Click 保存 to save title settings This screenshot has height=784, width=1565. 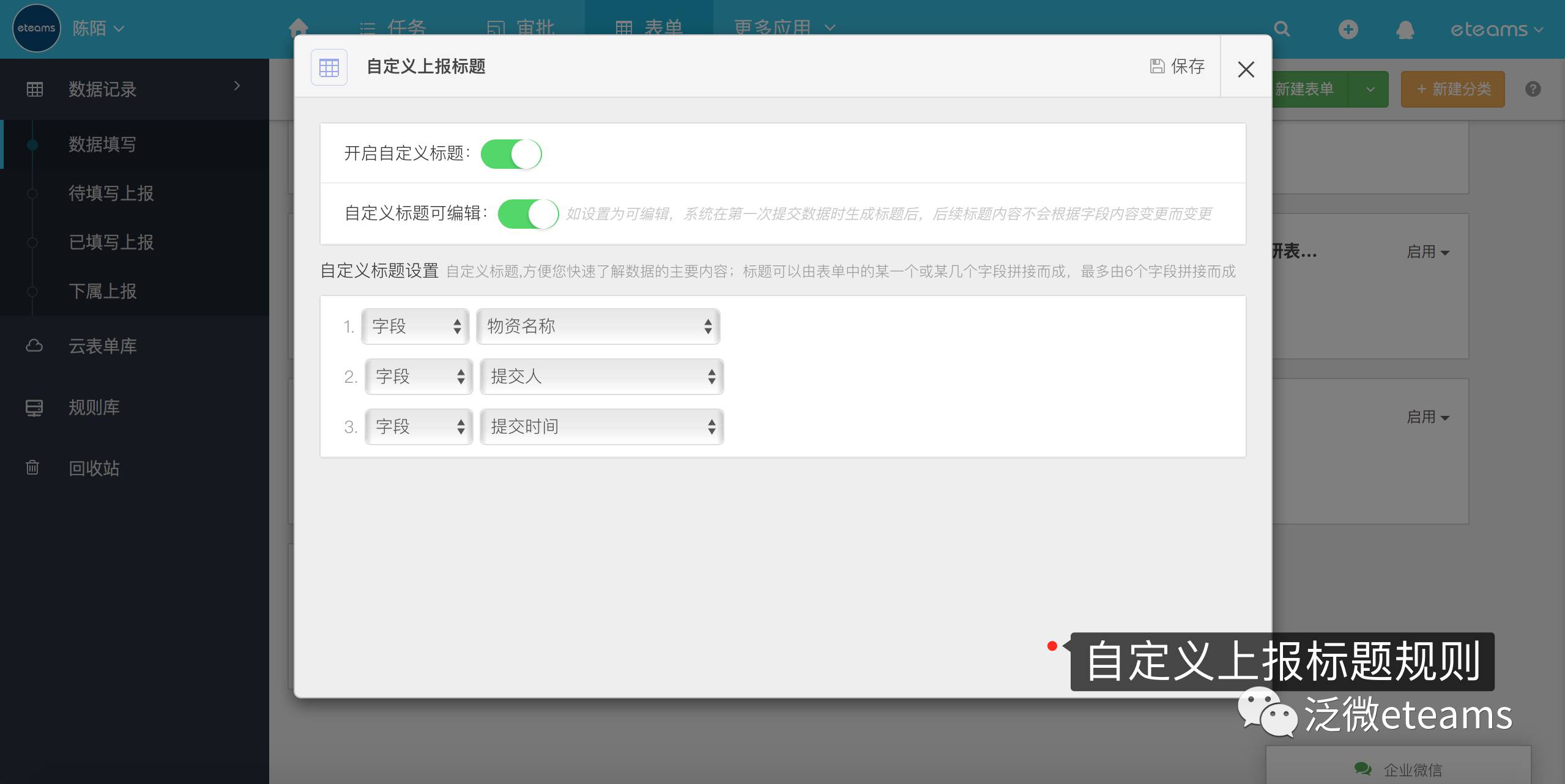[1178, 66]
